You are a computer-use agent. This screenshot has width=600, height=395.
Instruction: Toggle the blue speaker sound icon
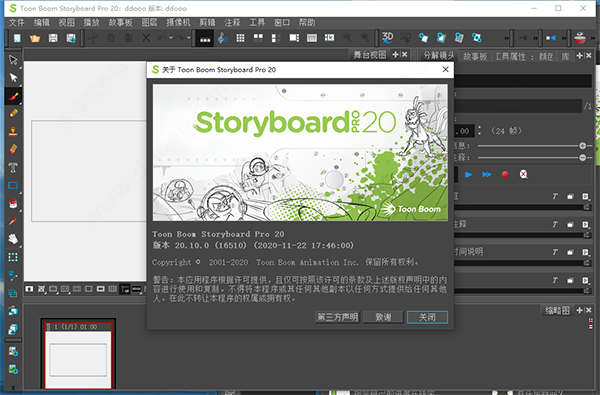(550, 38)
